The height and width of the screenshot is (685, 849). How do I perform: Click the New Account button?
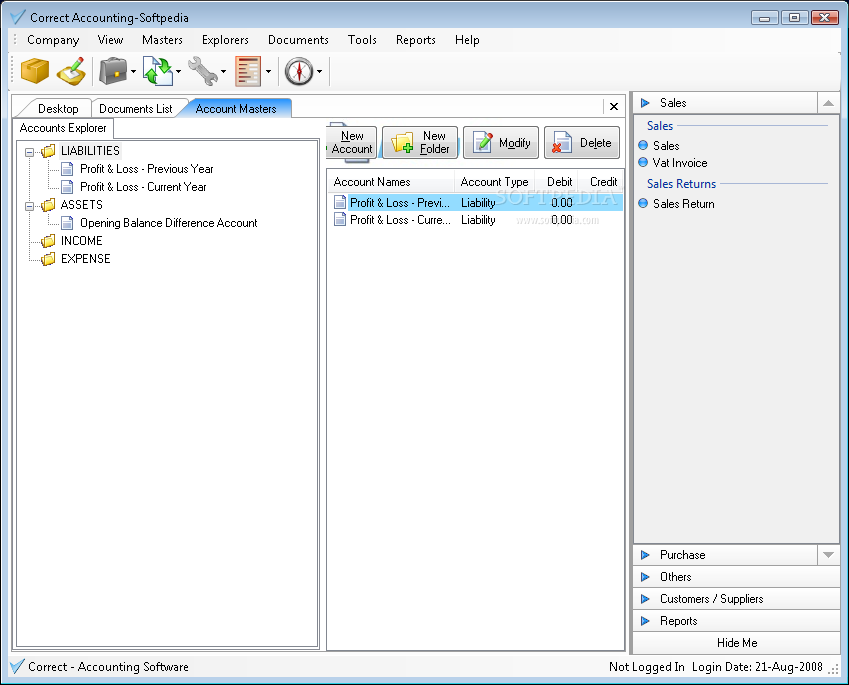(352, 142)
